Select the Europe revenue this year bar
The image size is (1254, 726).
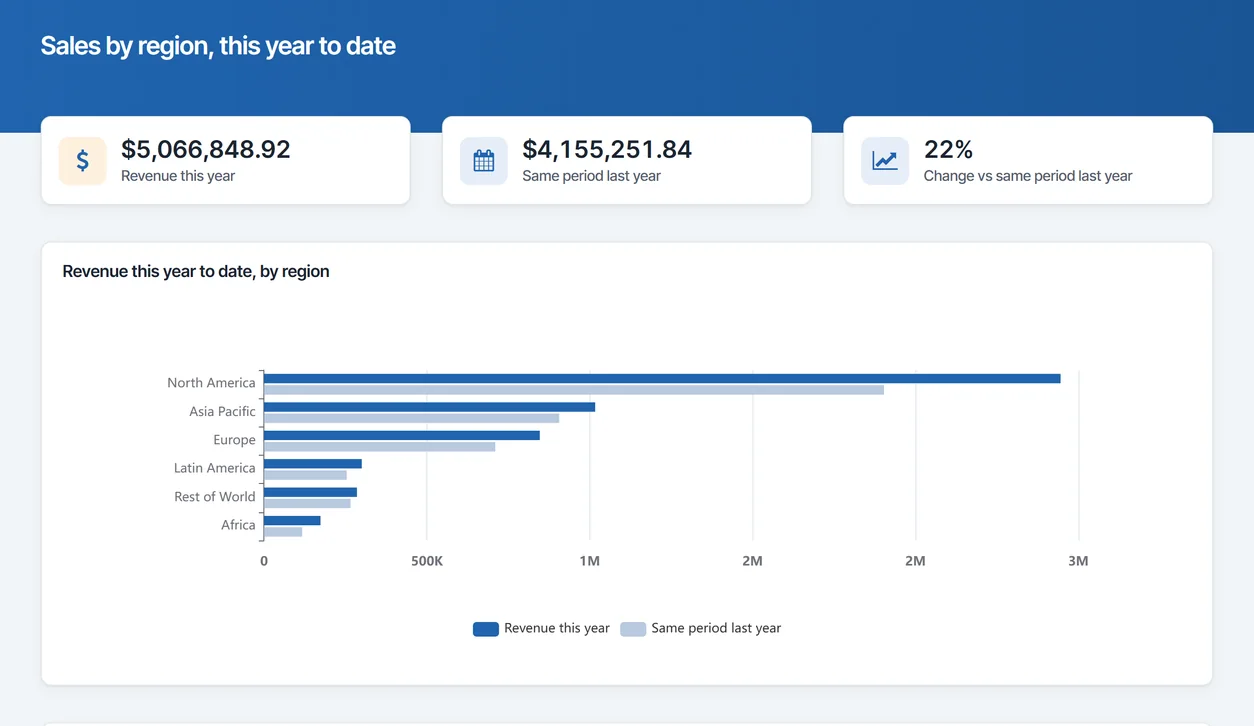coord(402,436)
